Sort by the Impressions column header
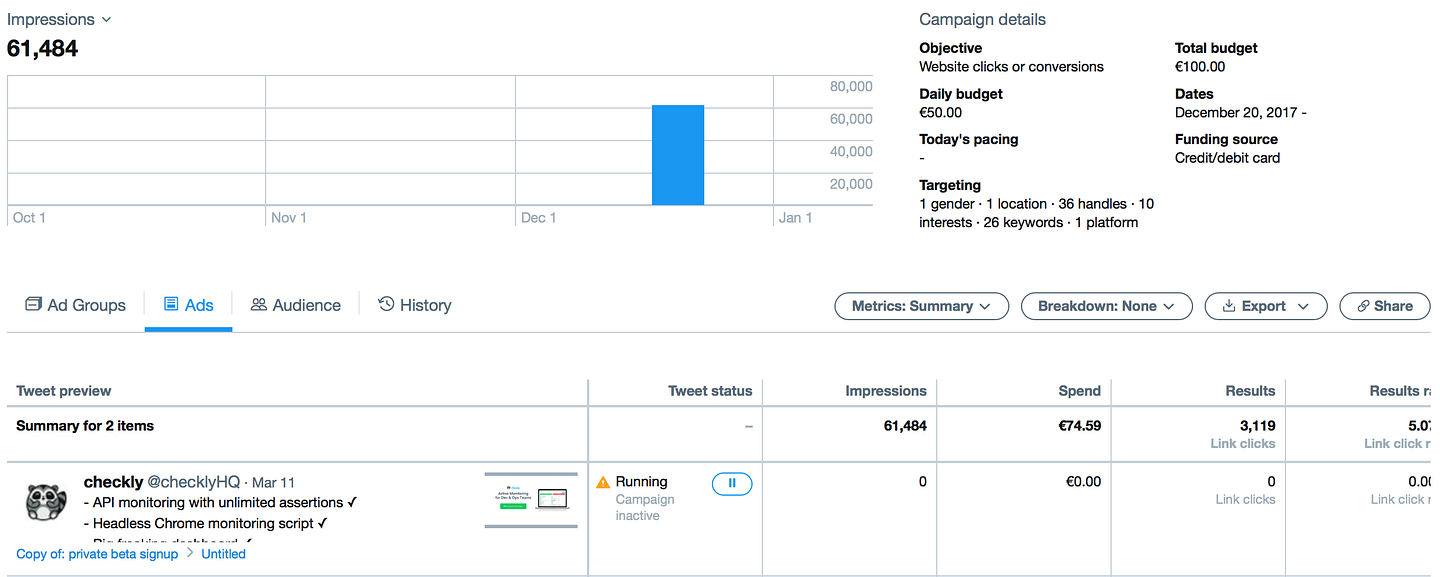1440x577 pixels. [x=886, y=391]
